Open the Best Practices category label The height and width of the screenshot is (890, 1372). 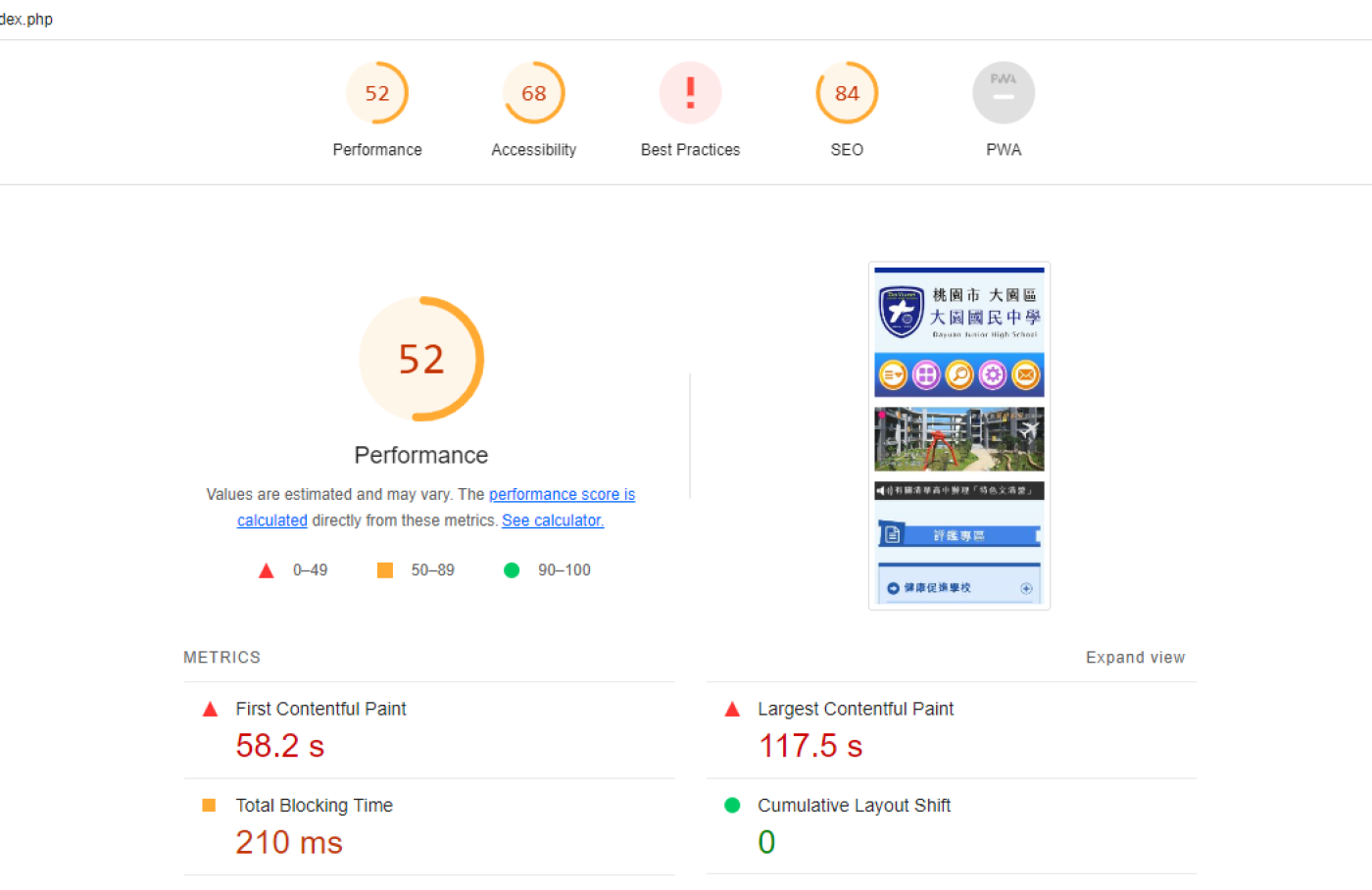pos(690,150)
